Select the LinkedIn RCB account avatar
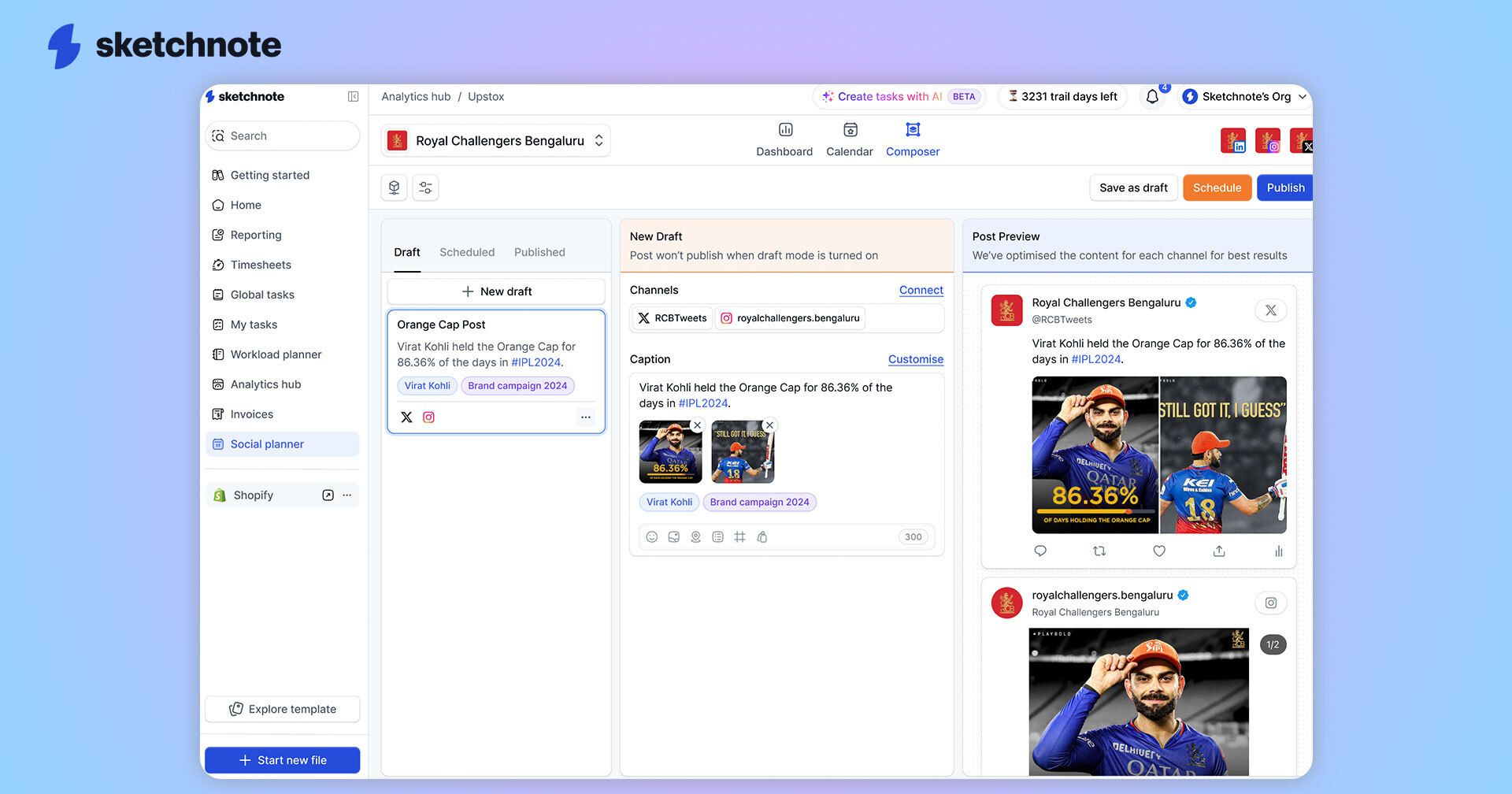 (1233, 140)
